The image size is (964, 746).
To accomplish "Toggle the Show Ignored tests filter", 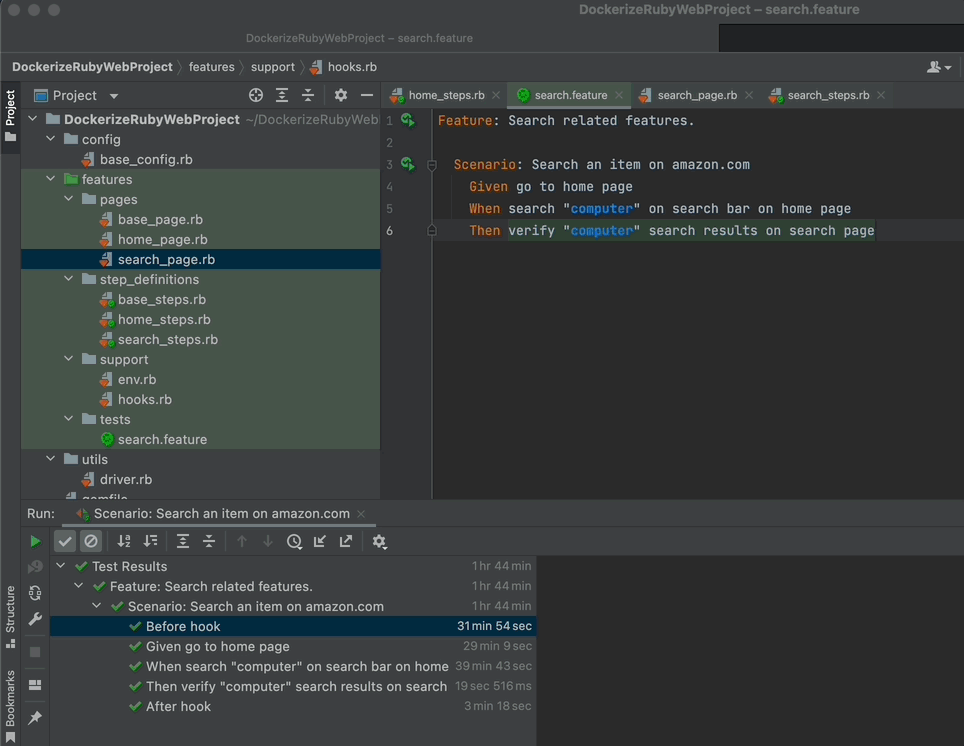I will pyautogui.click(x=92, y=540).
